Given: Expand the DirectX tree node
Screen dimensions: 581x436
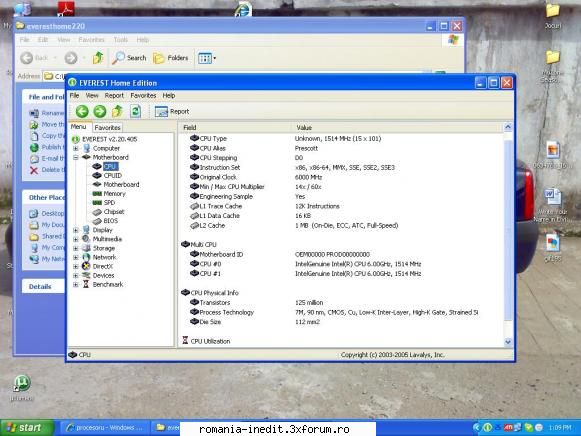Looking at the screenshot, I should pyautogui.click(x=76, y=266).
